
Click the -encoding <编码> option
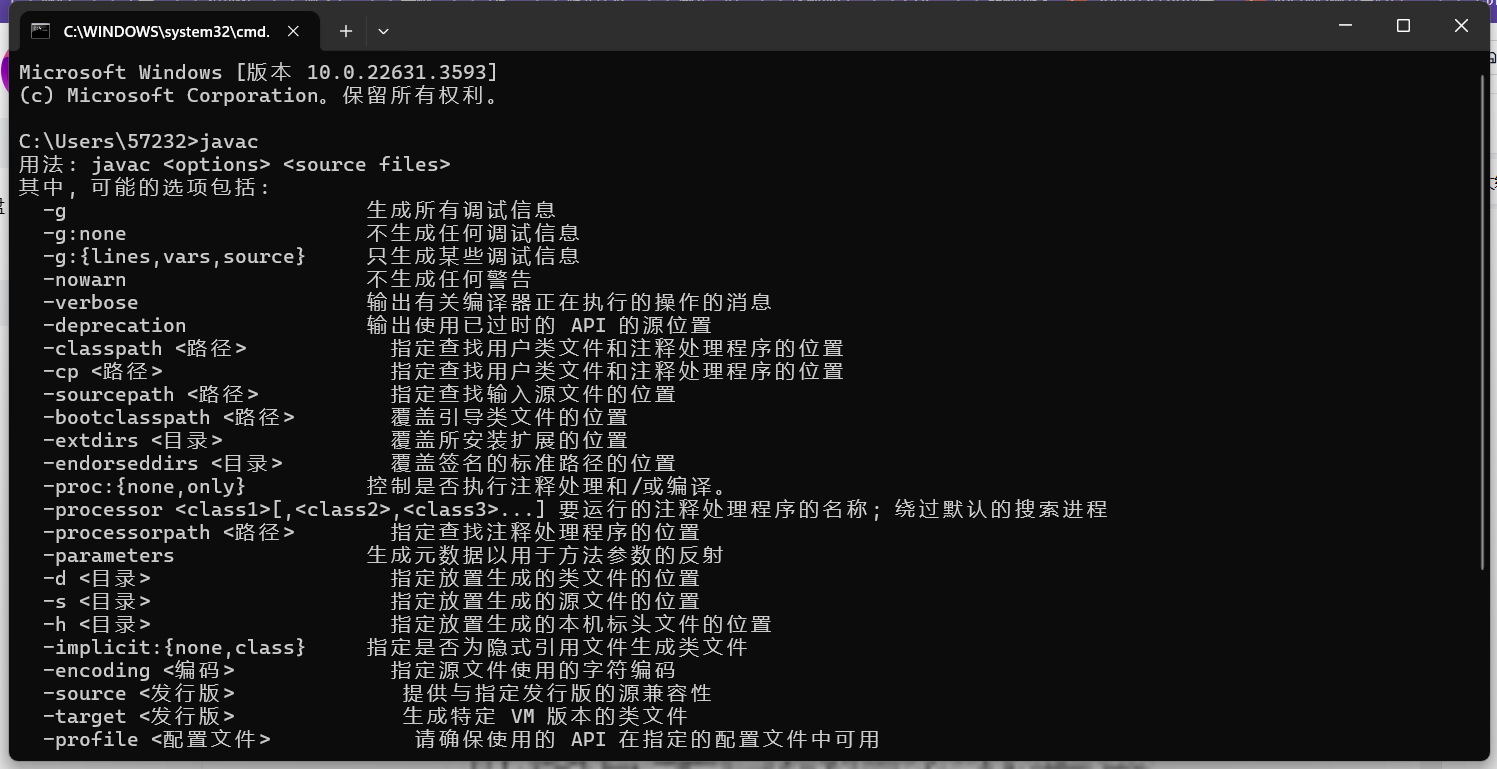[139, 670]
